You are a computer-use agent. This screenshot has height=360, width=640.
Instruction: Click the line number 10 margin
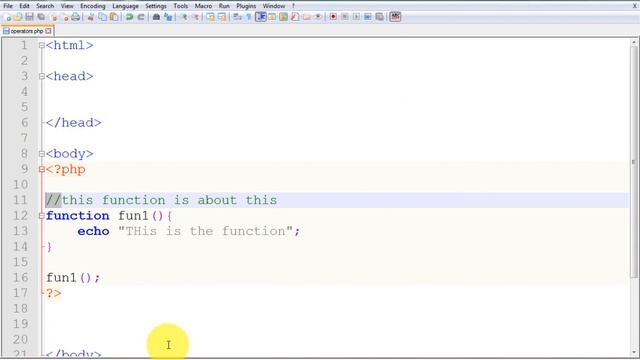pyautogui.click(x=20, y=185)
